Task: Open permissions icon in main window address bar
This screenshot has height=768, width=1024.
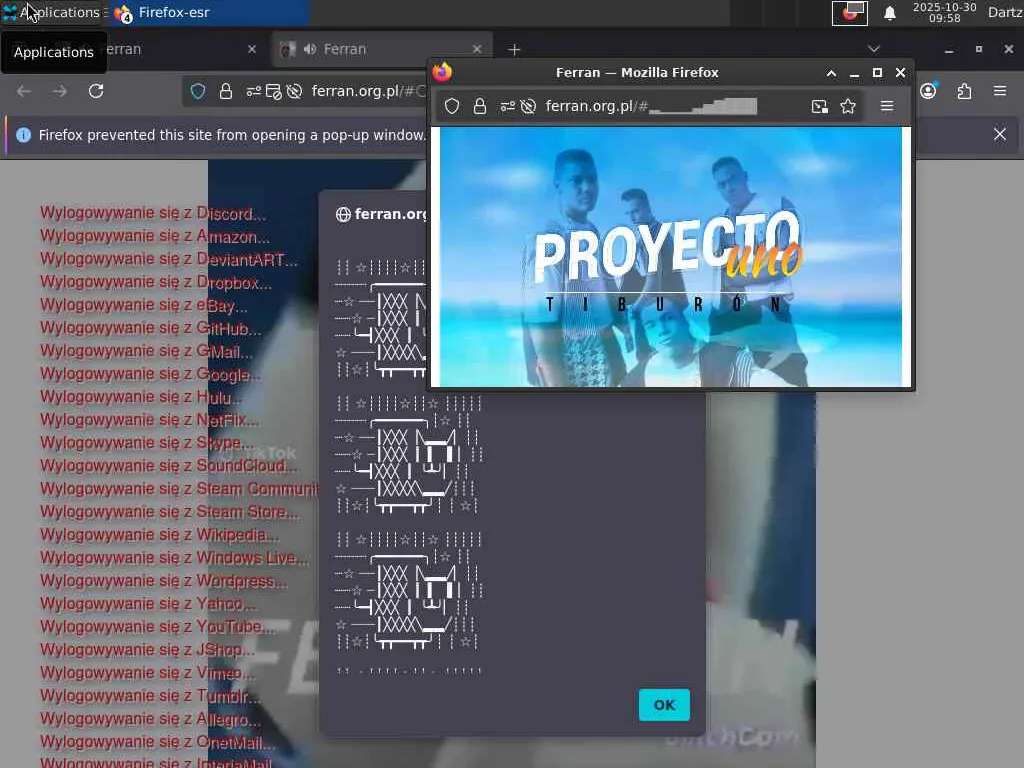Action: [253, 91]
